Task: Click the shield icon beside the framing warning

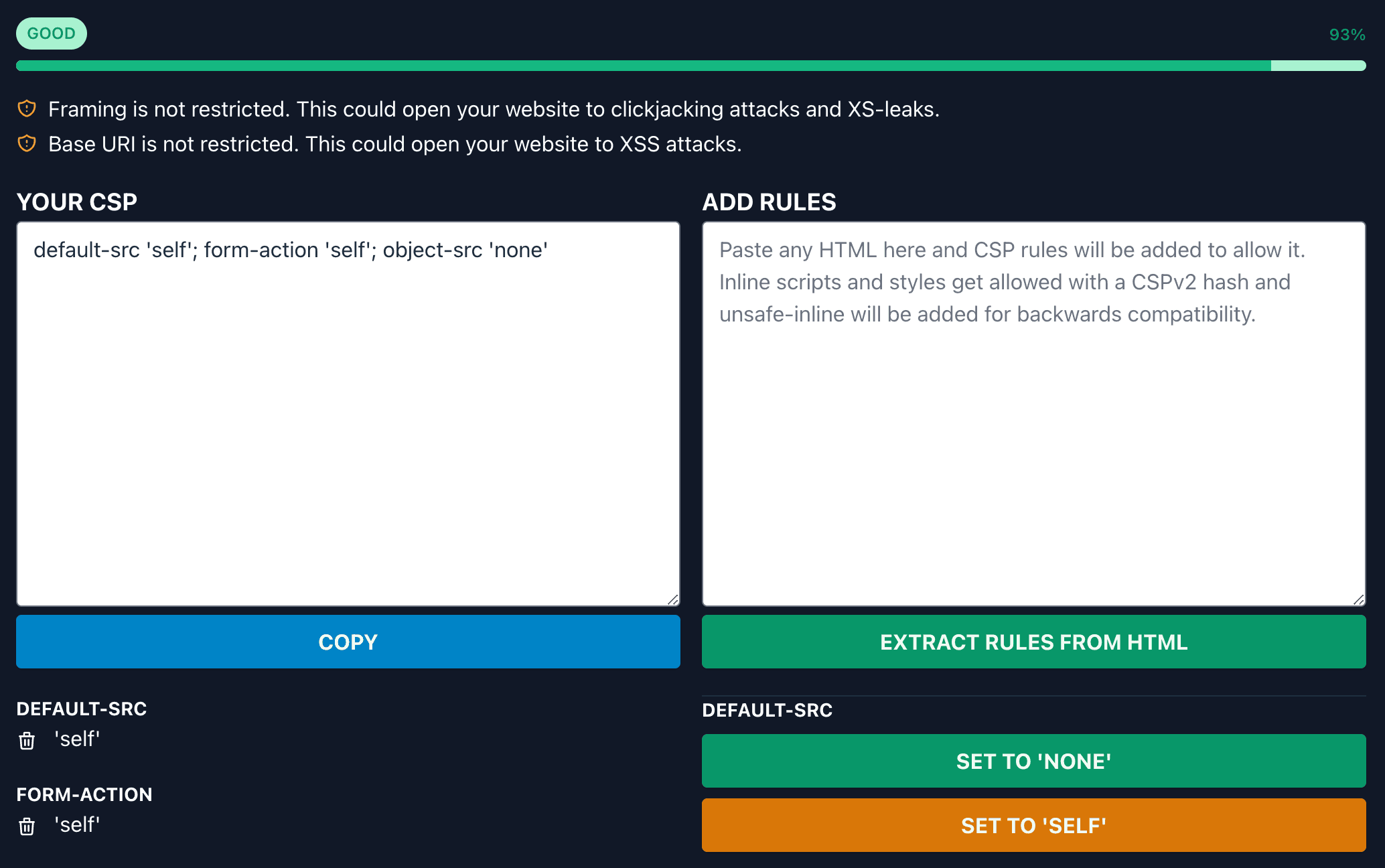Action: (x=27, y=108)
